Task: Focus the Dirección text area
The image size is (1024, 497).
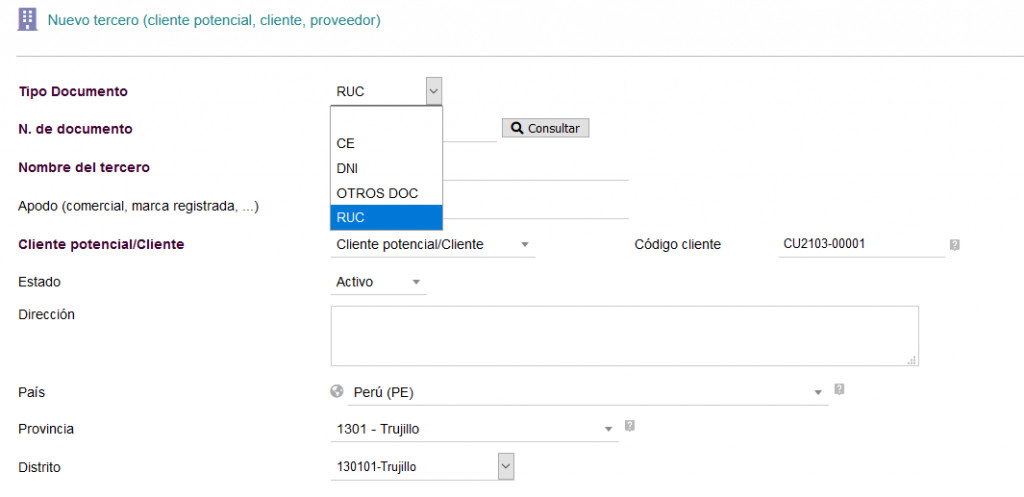Action: pyautogui.click(x=624, y=335)
